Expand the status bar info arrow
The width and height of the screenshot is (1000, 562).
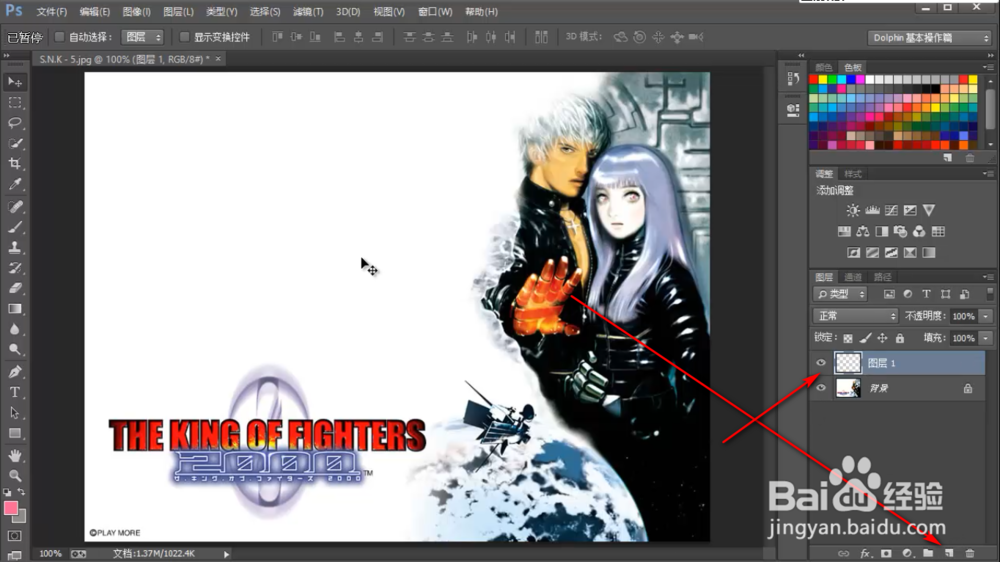(x=226, y=554)
